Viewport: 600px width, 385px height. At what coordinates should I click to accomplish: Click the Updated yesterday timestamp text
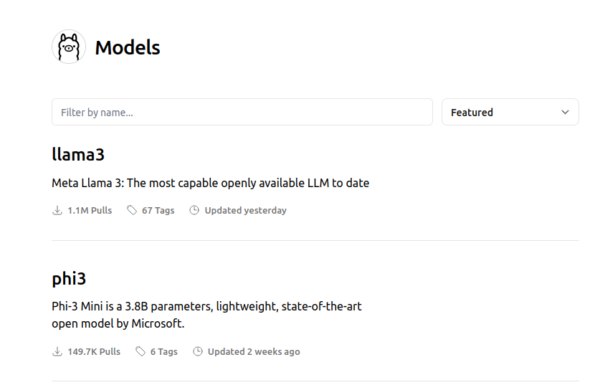click(x=245, y=210)
